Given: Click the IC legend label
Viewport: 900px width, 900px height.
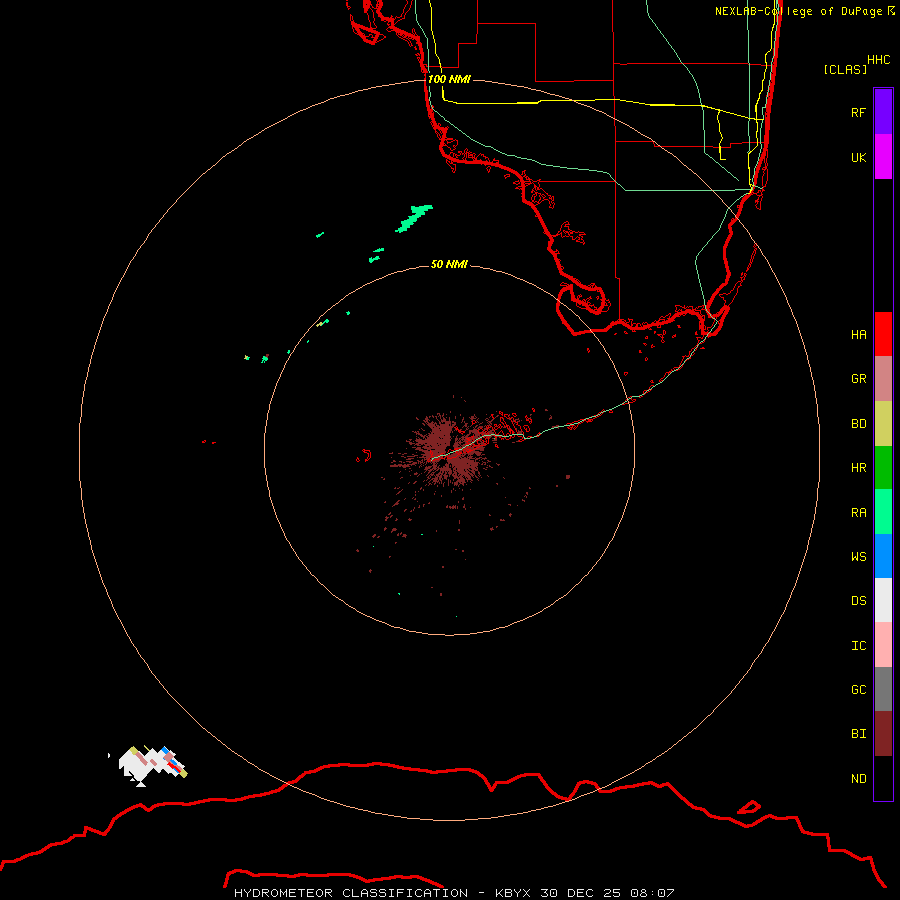Looking at the screenshot, I should point(858,646).
